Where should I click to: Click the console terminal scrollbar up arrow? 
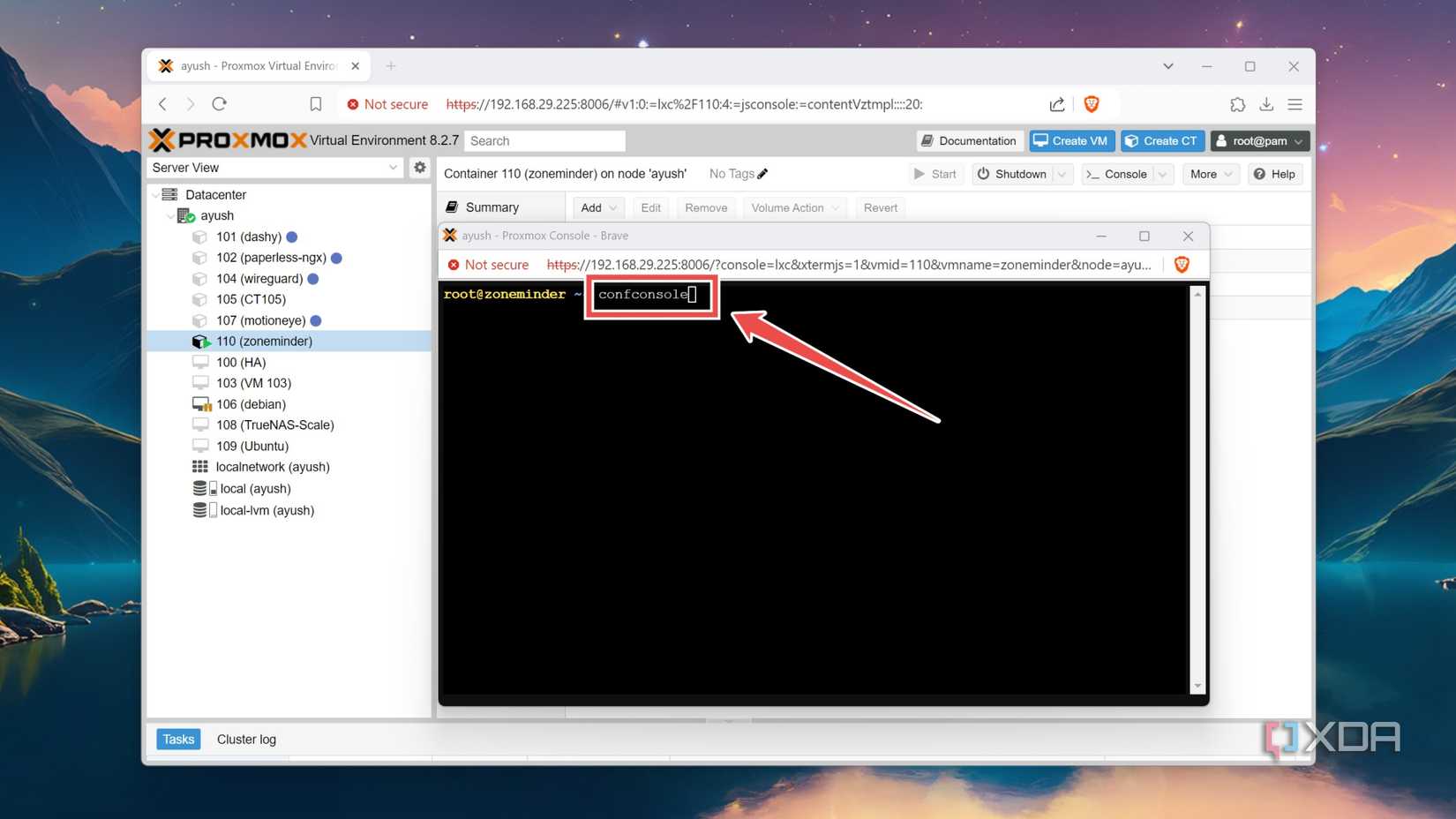(1197, 294)
